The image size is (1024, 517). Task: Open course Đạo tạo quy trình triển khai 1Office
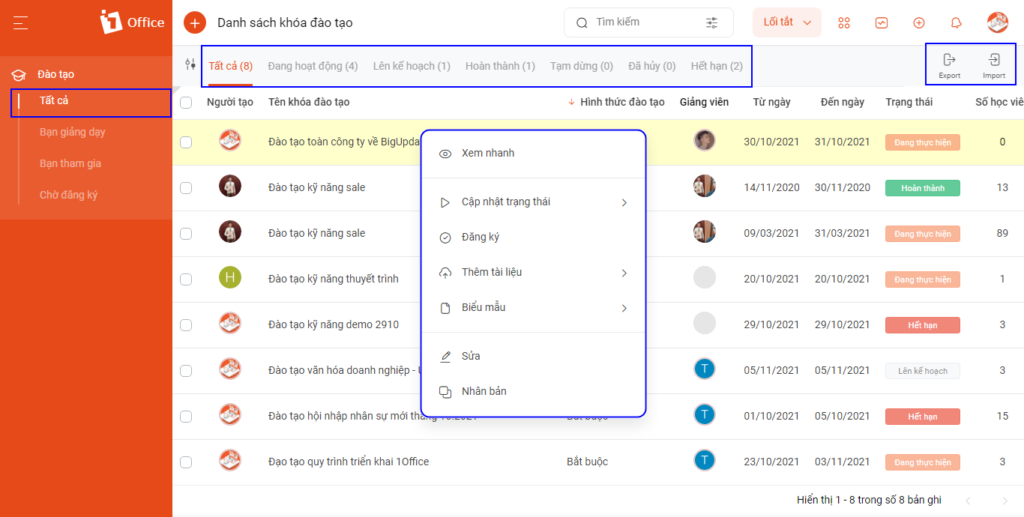pyautogui.click(x=348, y=462)
